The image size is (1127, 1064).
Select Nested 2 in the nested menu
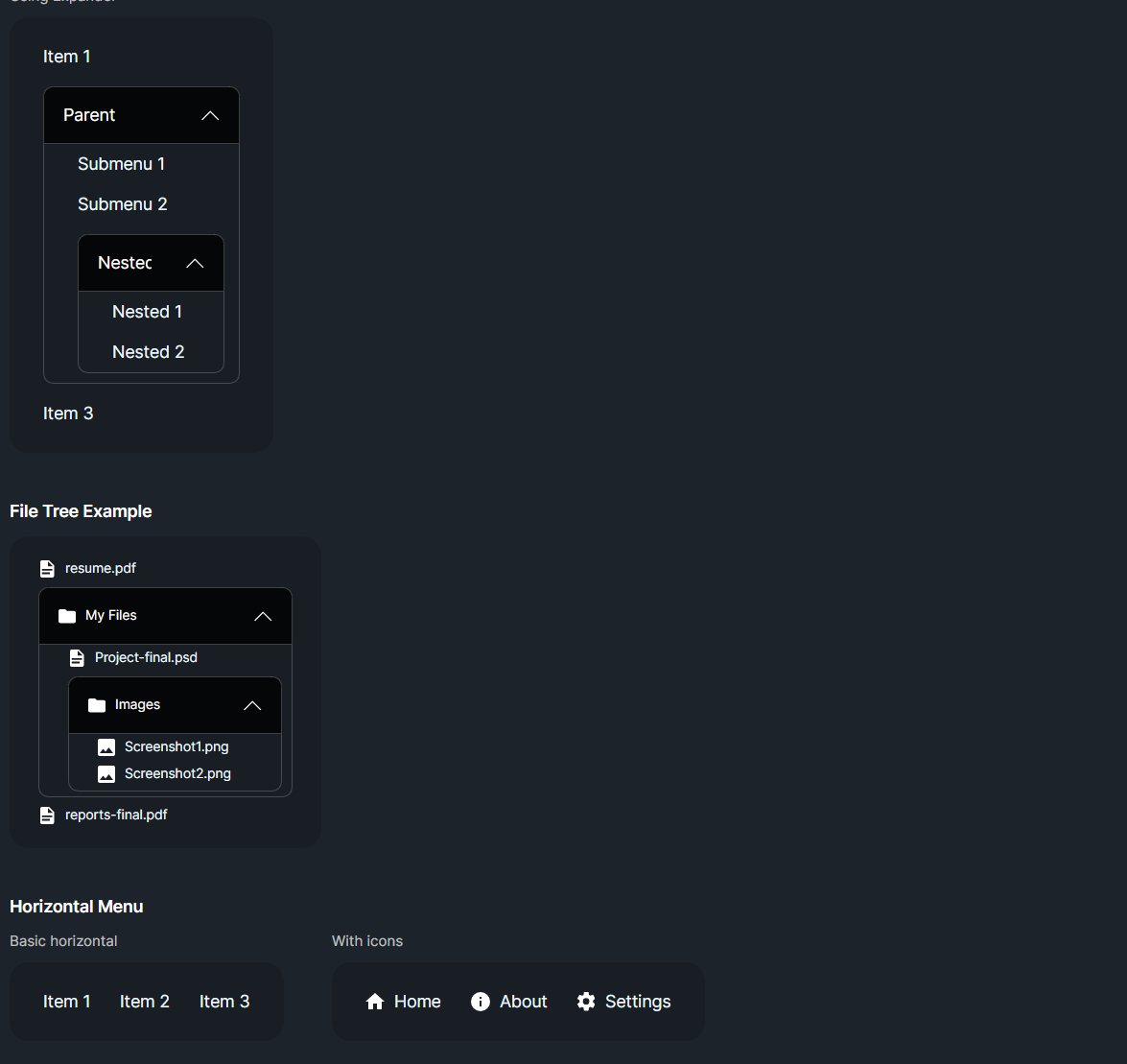149,351
